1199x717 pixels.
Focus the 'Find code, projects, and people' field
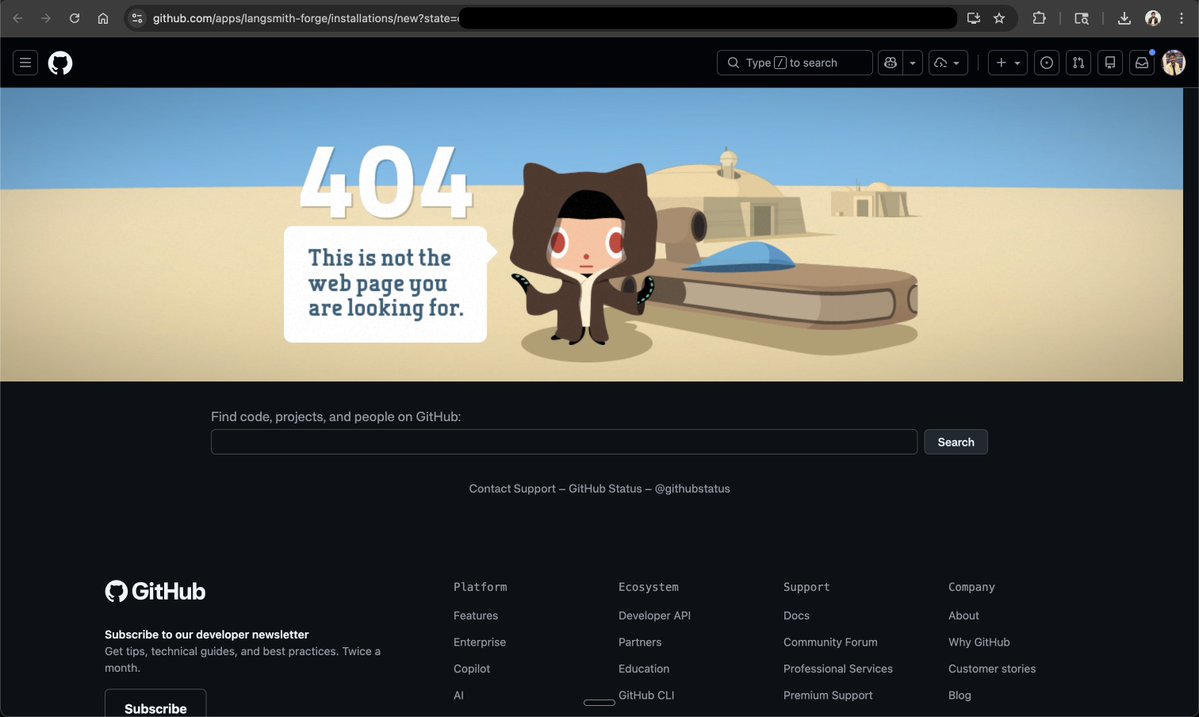pyautogui.click(x=564, y=442)
